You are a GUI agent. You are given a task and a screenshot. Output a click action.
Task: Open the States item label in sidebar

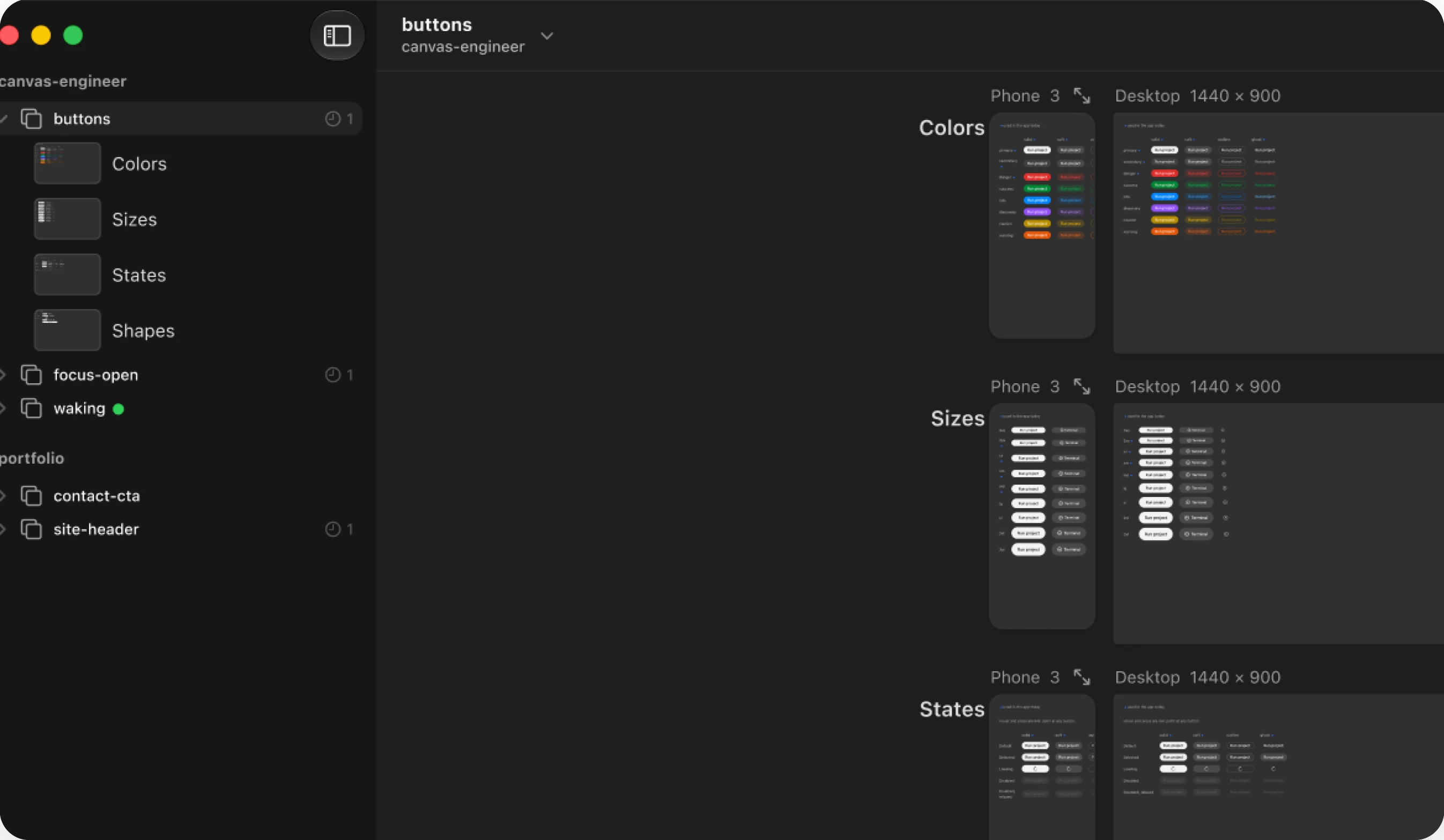(x=139, y=275)
